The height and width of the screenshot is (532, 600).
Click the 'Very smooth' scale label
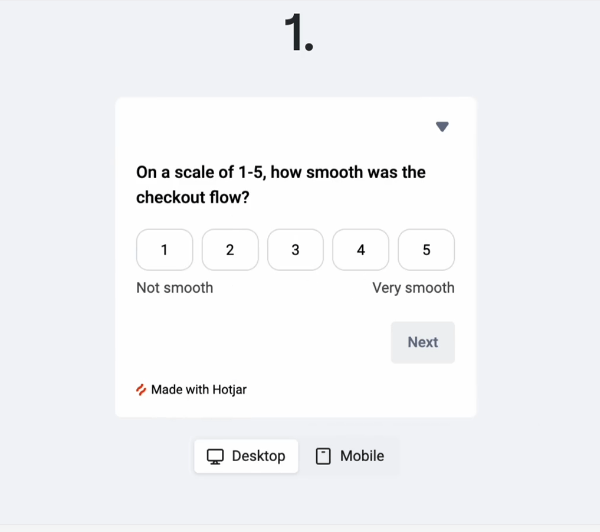click(414, 288)
